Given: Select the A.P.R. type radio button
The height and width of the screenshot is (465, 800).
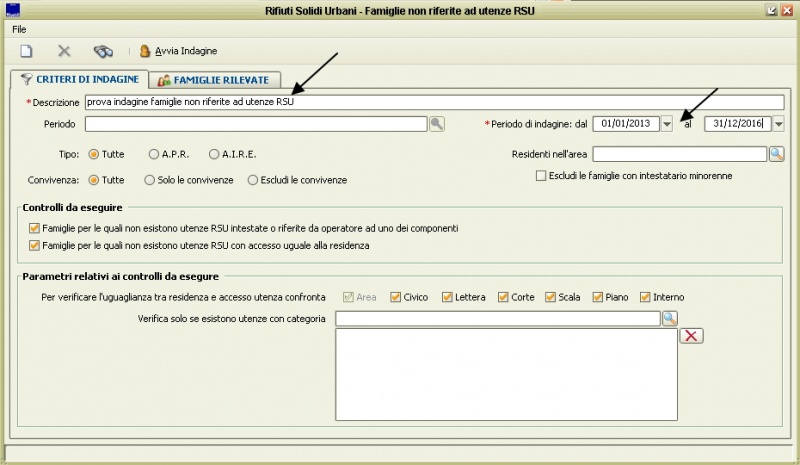Looking at the screenshot, I should 154,154.
